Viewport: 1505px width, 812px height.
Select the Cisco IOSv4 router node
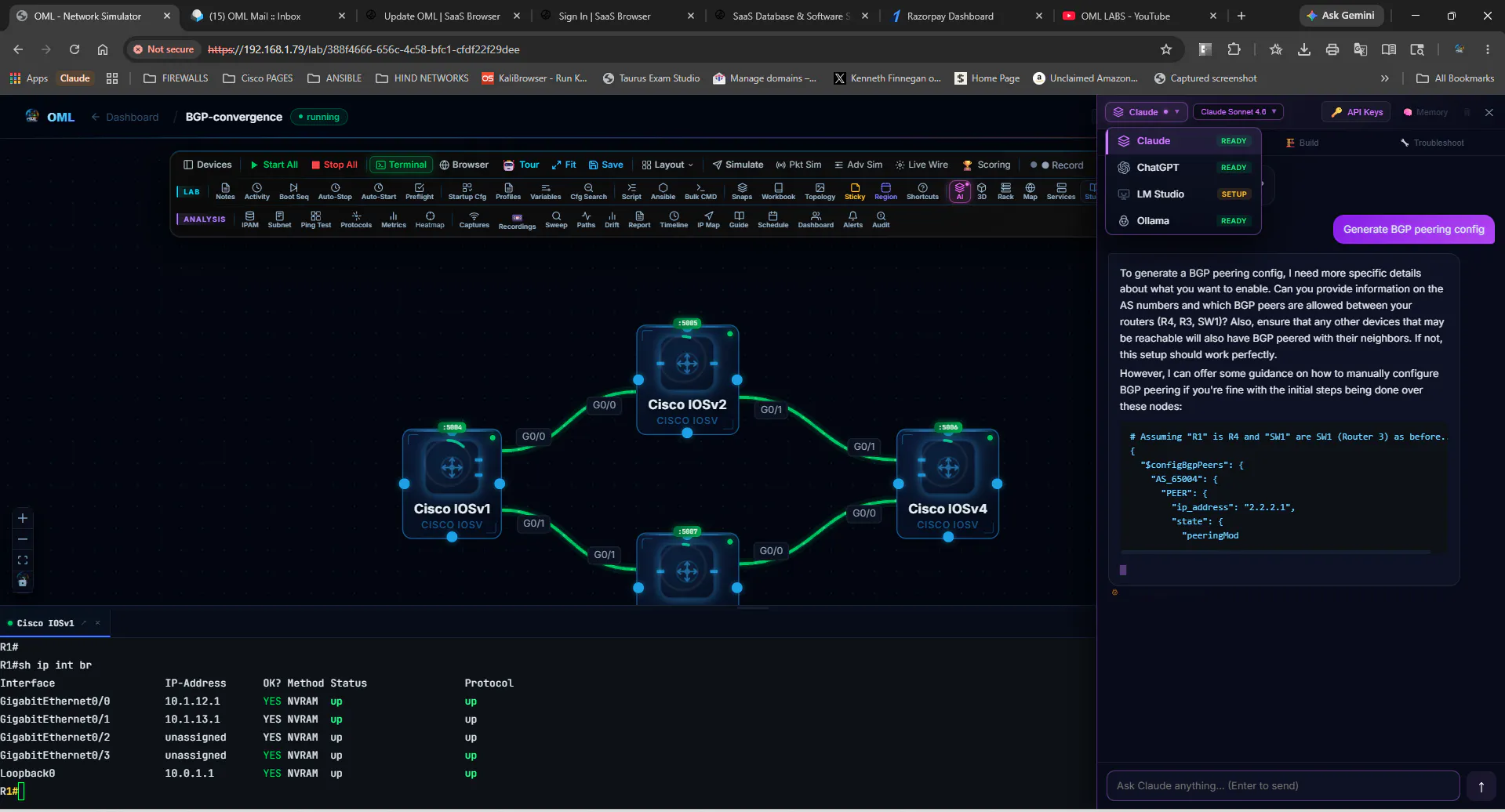[947, 483]
